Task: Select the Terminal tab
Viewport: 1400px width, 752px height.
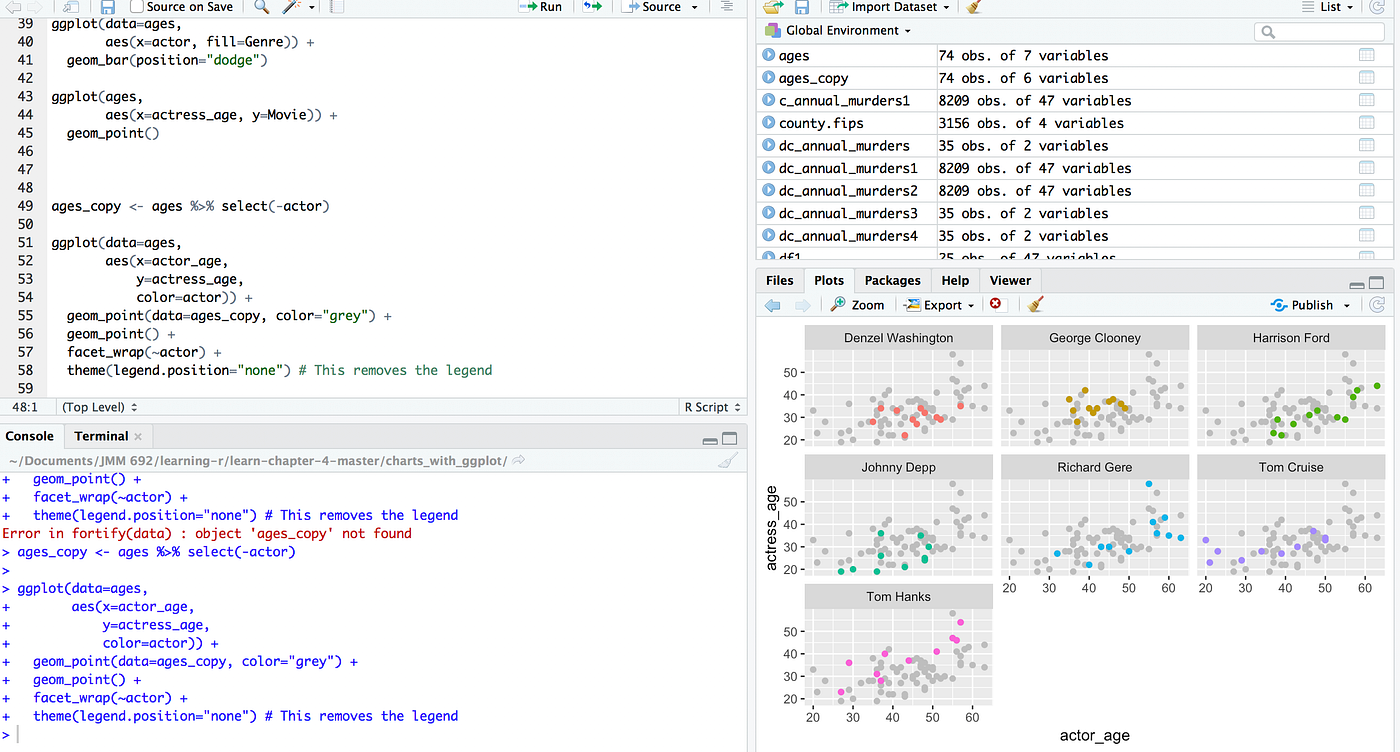Action: tap(100, 436)
